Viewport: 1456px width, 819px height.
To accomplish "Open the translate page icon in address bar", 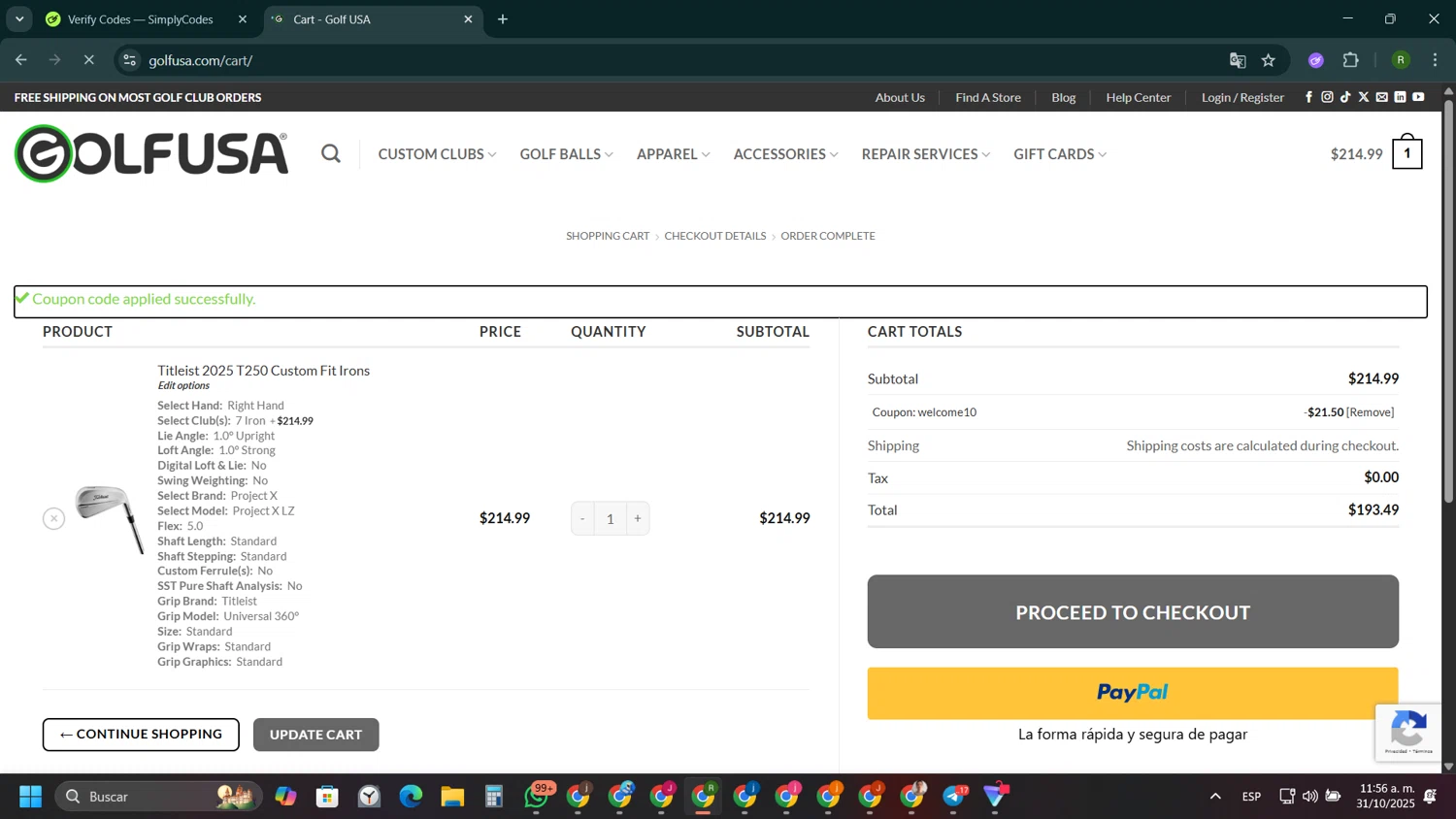I will (x=1238, y=60).
